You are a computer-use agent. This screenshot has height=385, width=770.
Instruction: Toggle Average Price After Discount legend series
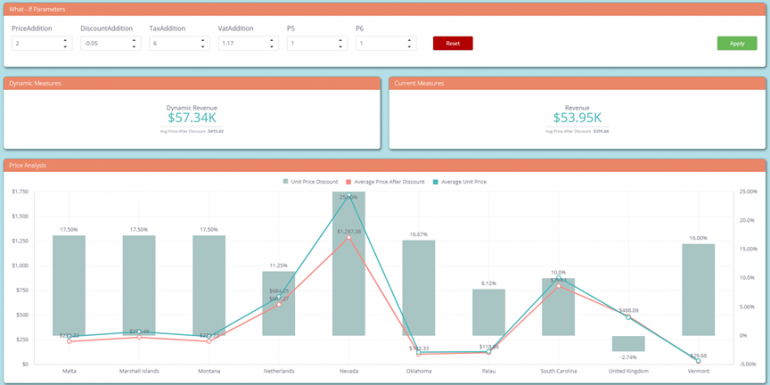coord(386,182)
